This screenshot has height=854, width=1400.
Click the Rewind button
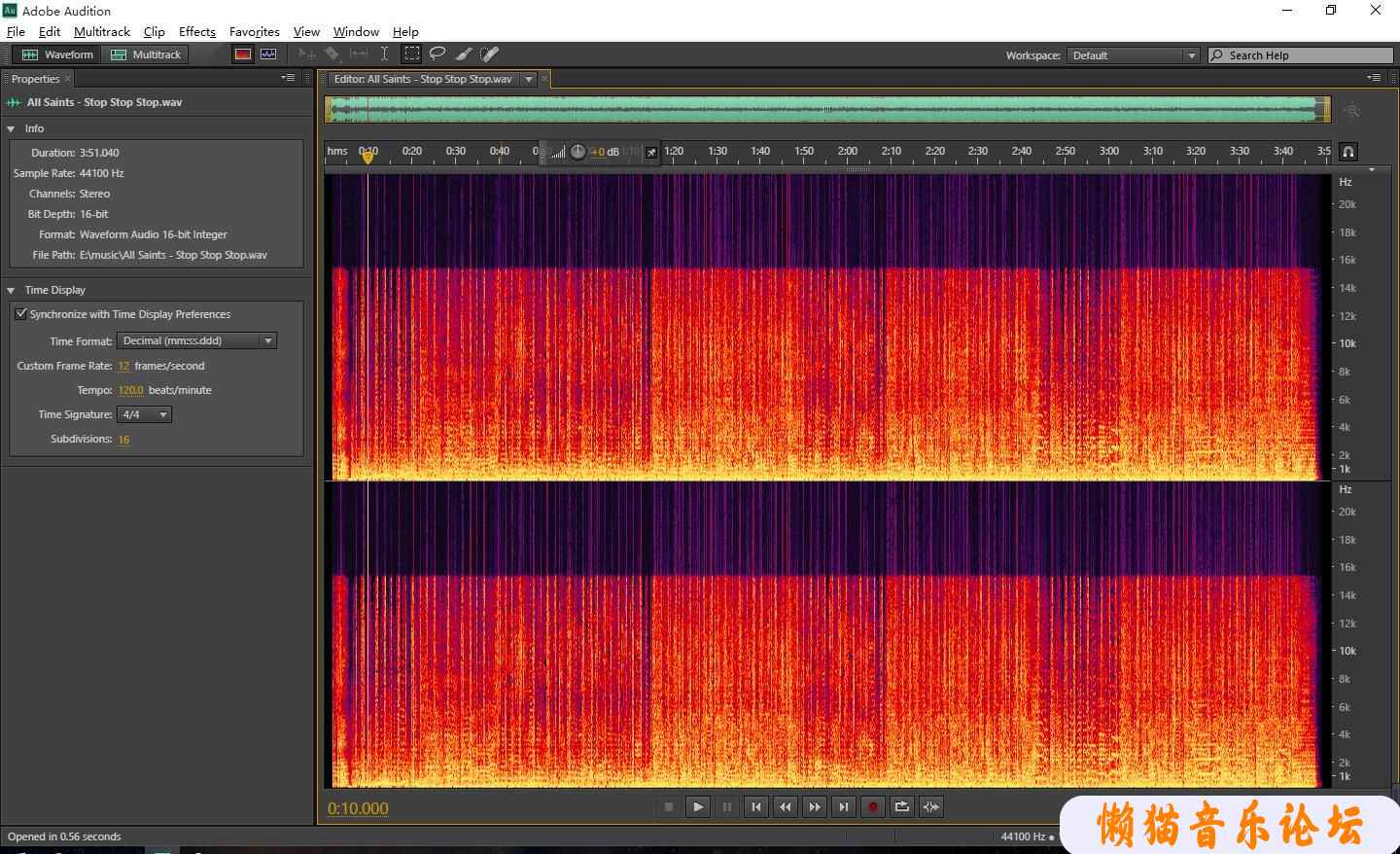pos(786,806)
